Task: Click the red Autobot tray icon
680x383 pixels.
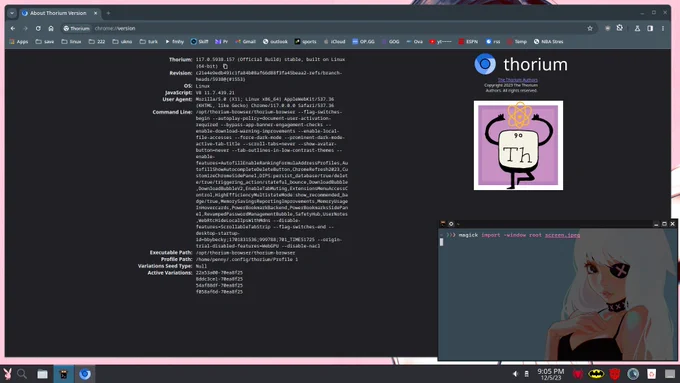Action: 615,374
